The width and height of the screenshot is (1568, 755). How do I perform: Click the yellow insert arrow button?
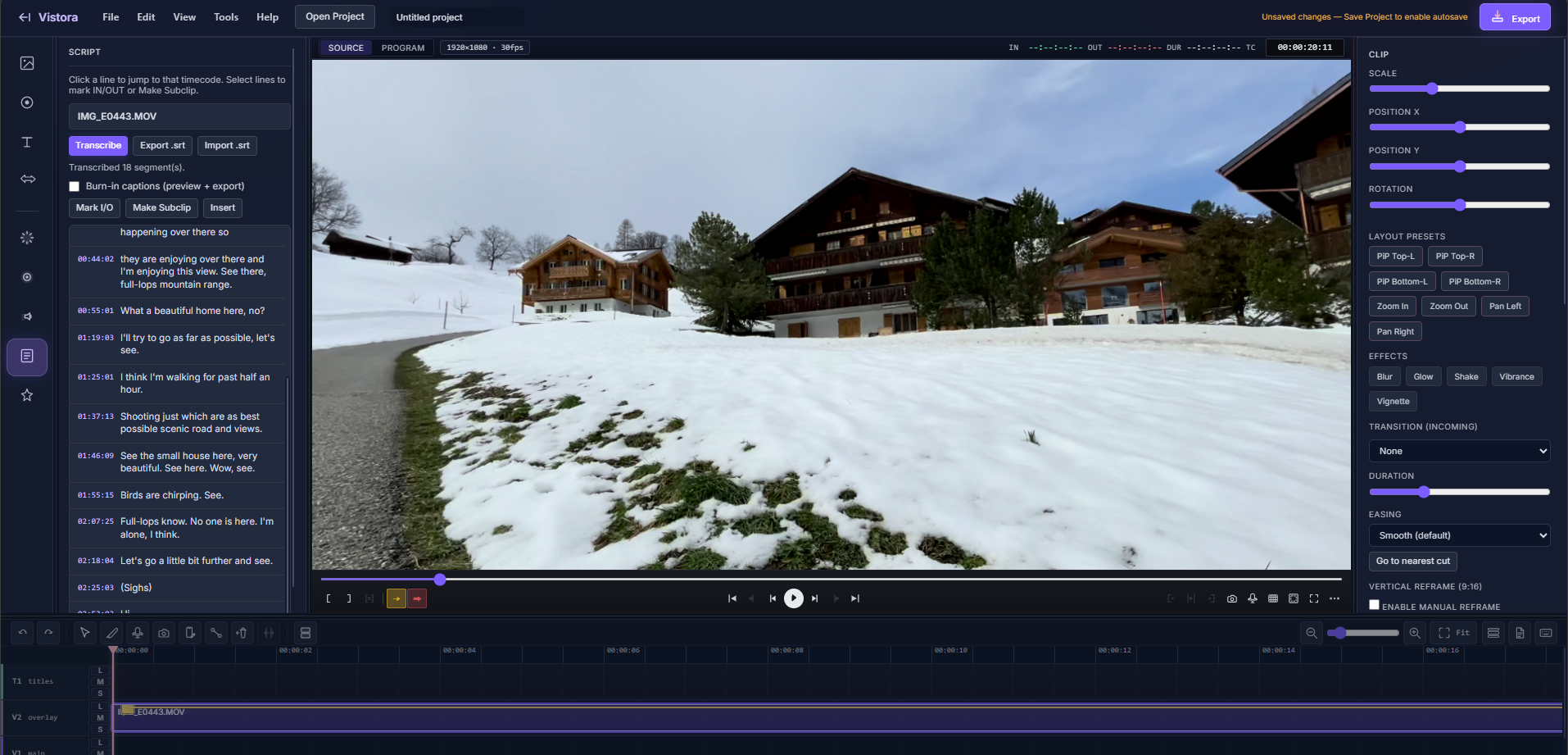[x=397, y=598]
